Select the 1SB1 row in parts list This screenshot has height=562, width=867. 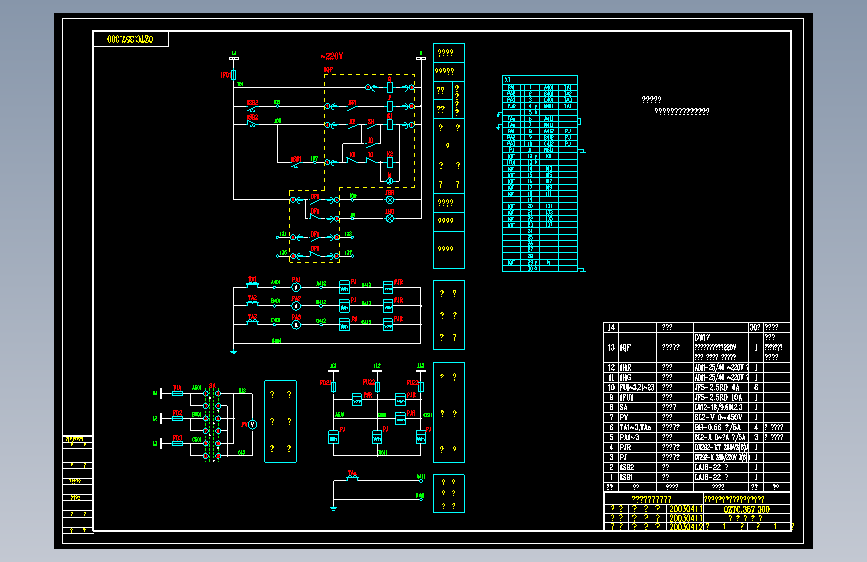(x=697, y=477)
